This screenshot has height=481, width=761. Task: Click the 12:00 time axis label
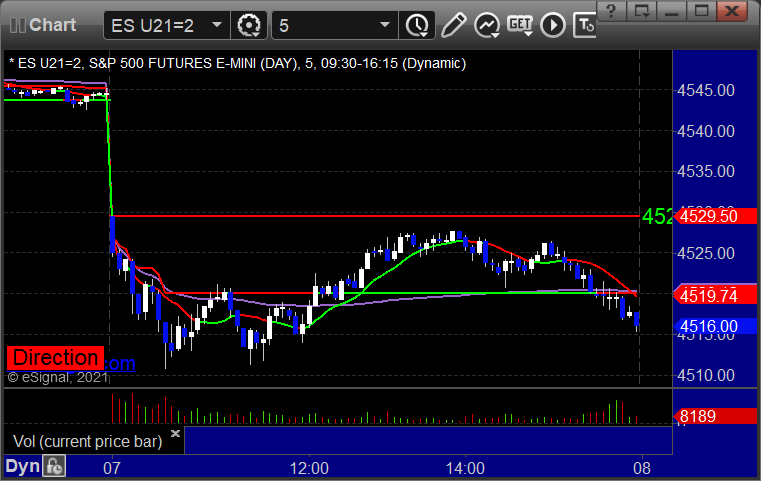click(x=309, y=468)
